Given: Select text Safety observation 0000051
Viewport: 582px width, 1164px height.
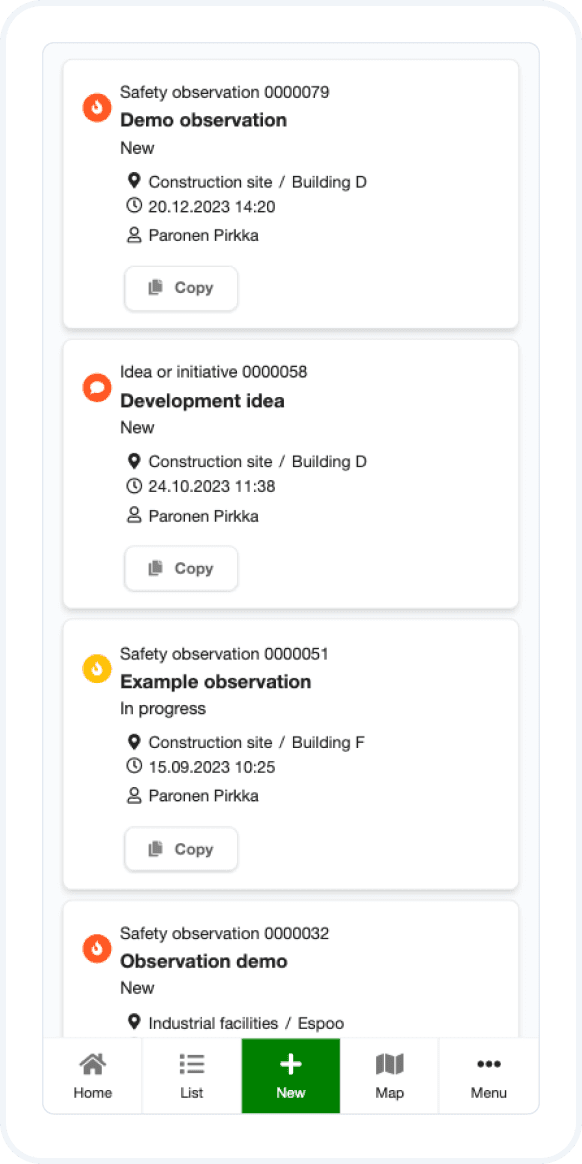Looking at the screenshot, I should 224,654.
